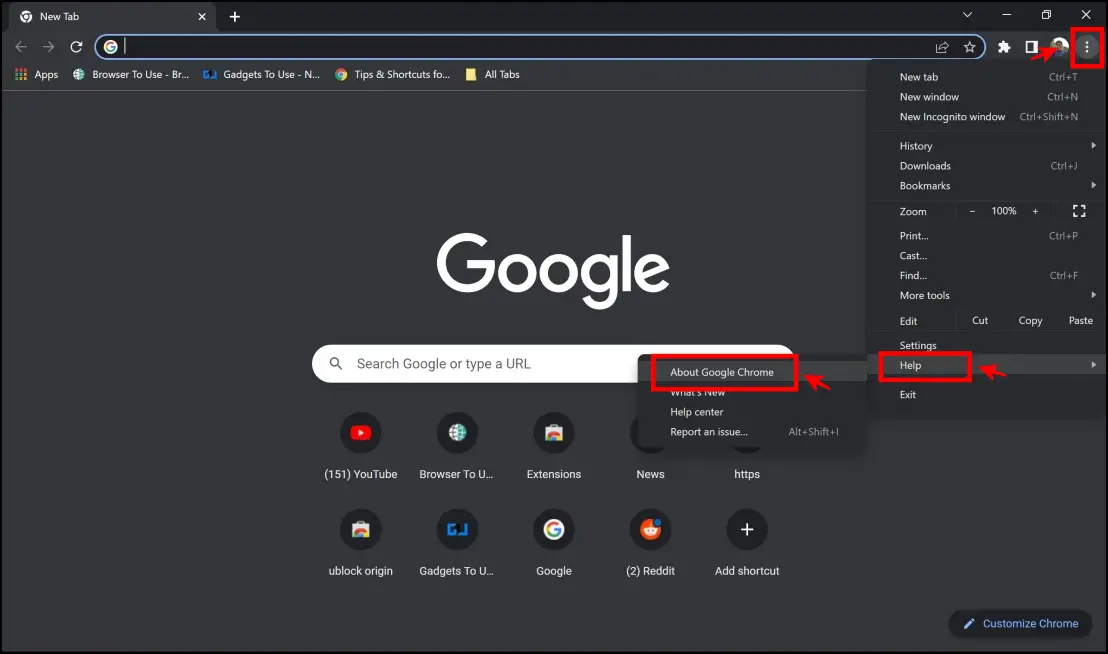
Task: Go back with the back arrow
Action: click(20, 47)
